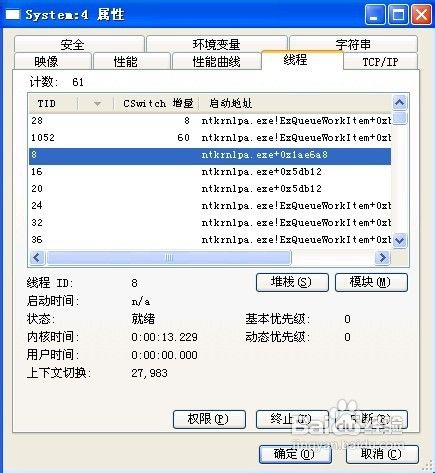435x473 pixels.
Task: Click the sort arrow column header
Action: pyautogui.click(x=96, y=104)
